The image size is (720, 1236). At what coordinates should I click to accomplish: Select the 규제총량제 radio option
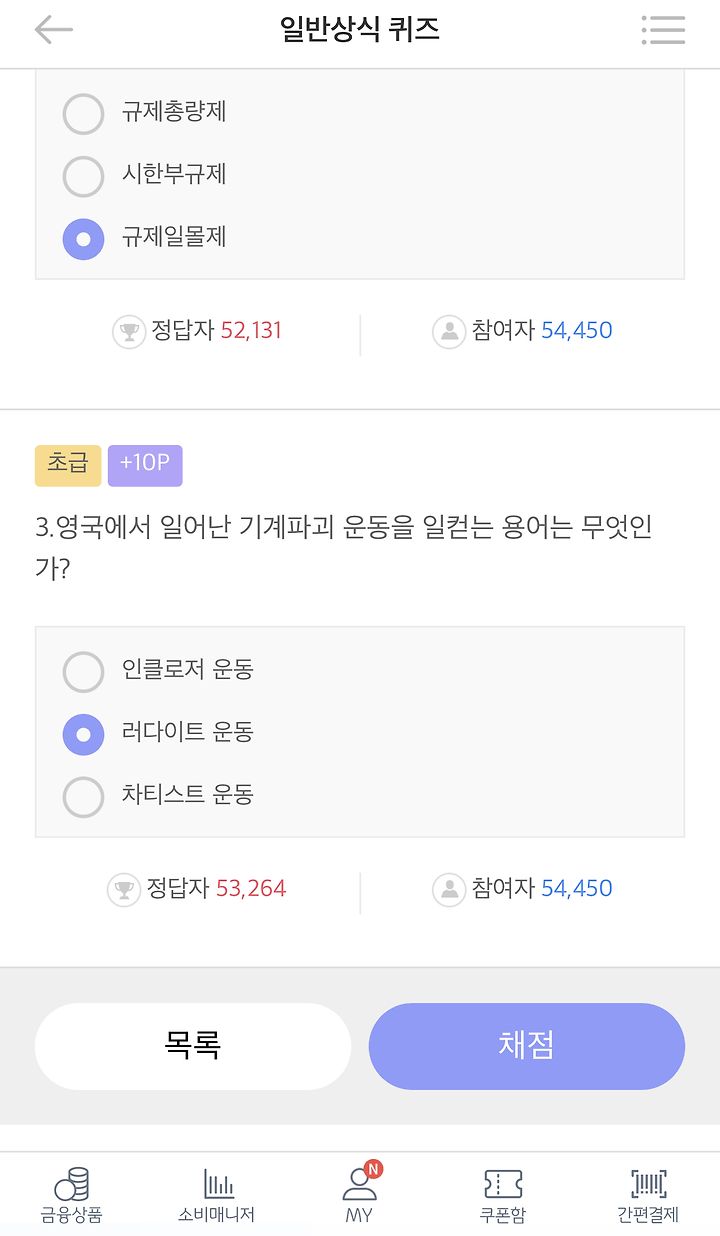click(84, 113)
